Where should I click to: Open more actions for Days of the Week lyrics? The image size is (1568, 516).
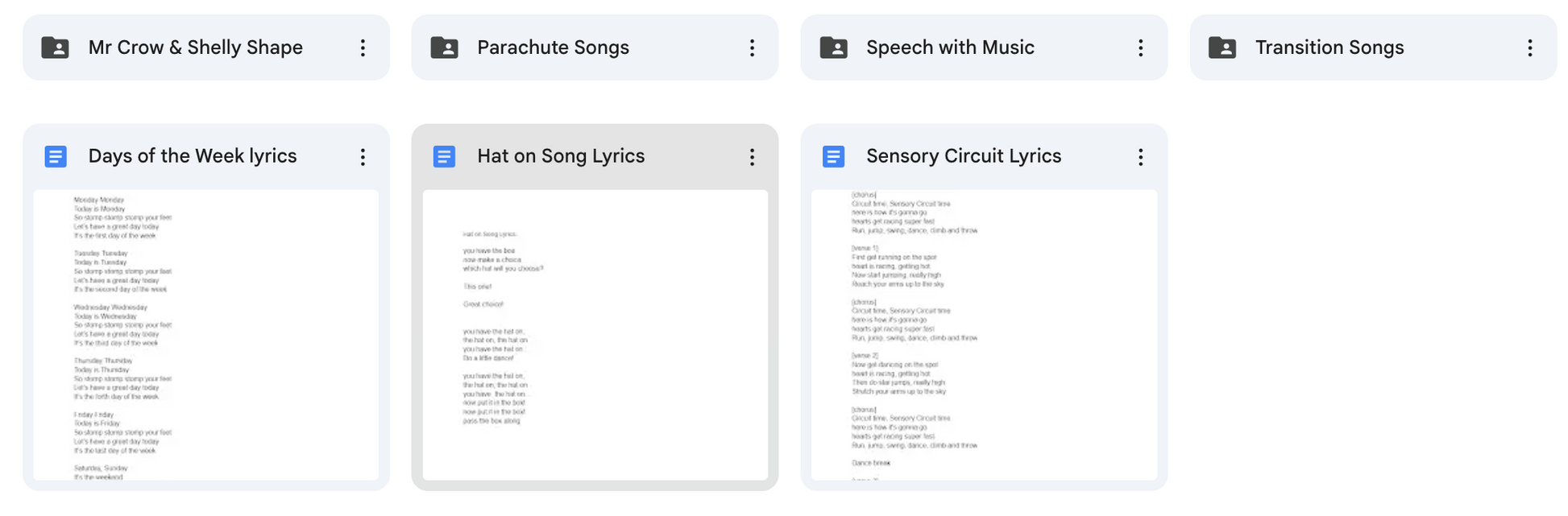[x=363, y=157]
